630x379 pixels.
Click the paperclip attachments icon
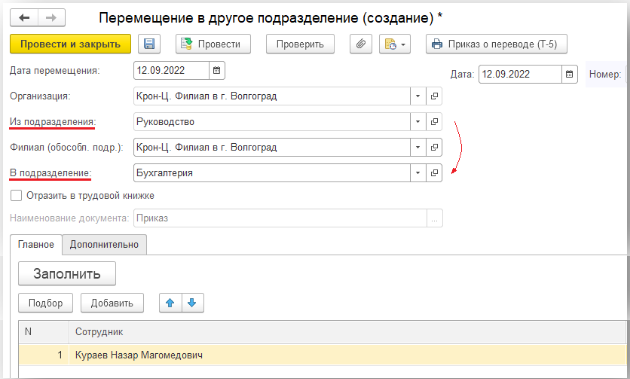361,44
